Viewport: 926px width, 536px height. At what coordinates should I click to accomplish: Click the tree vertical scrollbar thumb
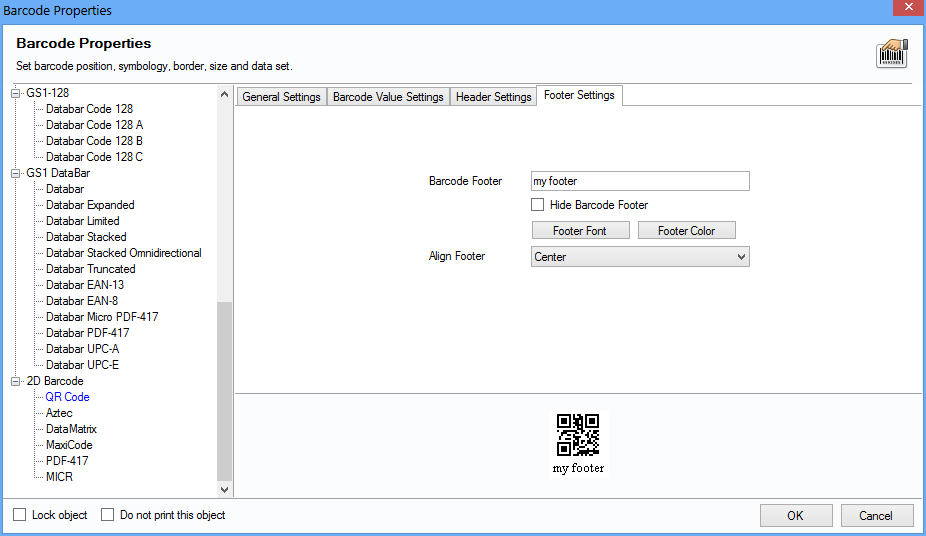click(x=224, y=391)
